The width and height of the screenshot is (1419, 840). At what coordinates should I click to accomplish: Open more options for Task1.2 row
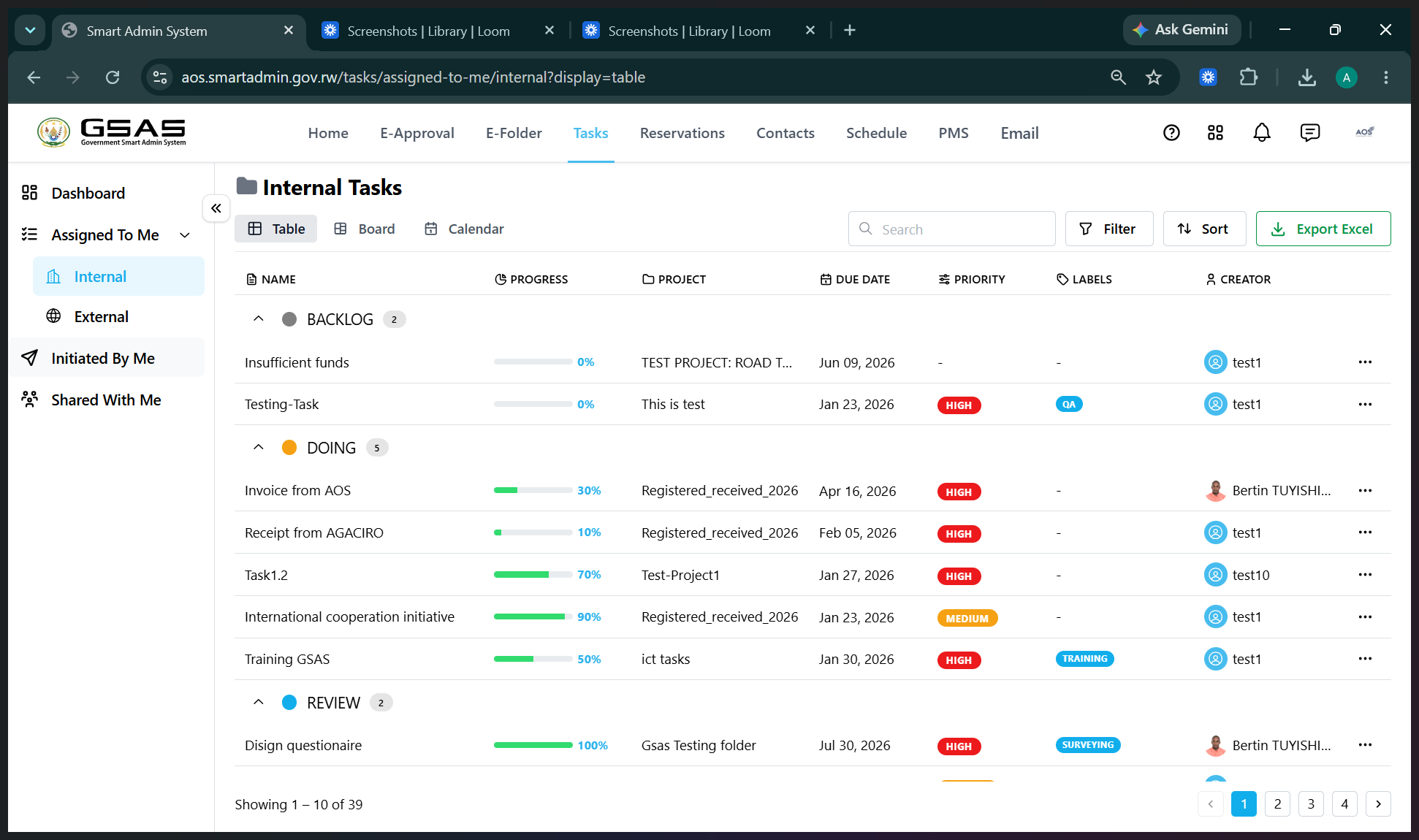1365,575
